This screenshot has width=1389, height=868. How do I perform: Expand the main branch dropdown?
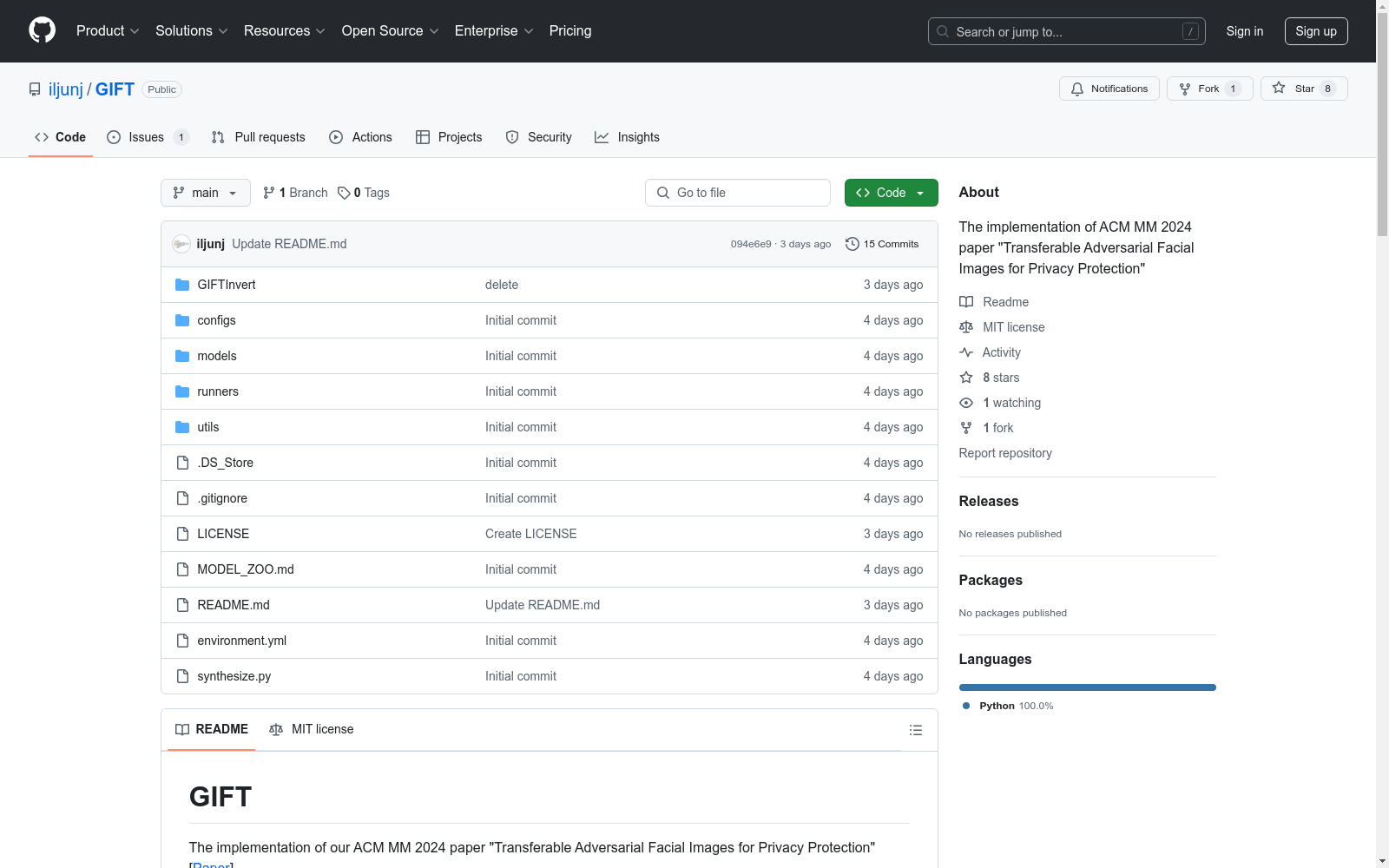[x=205, y=193]
